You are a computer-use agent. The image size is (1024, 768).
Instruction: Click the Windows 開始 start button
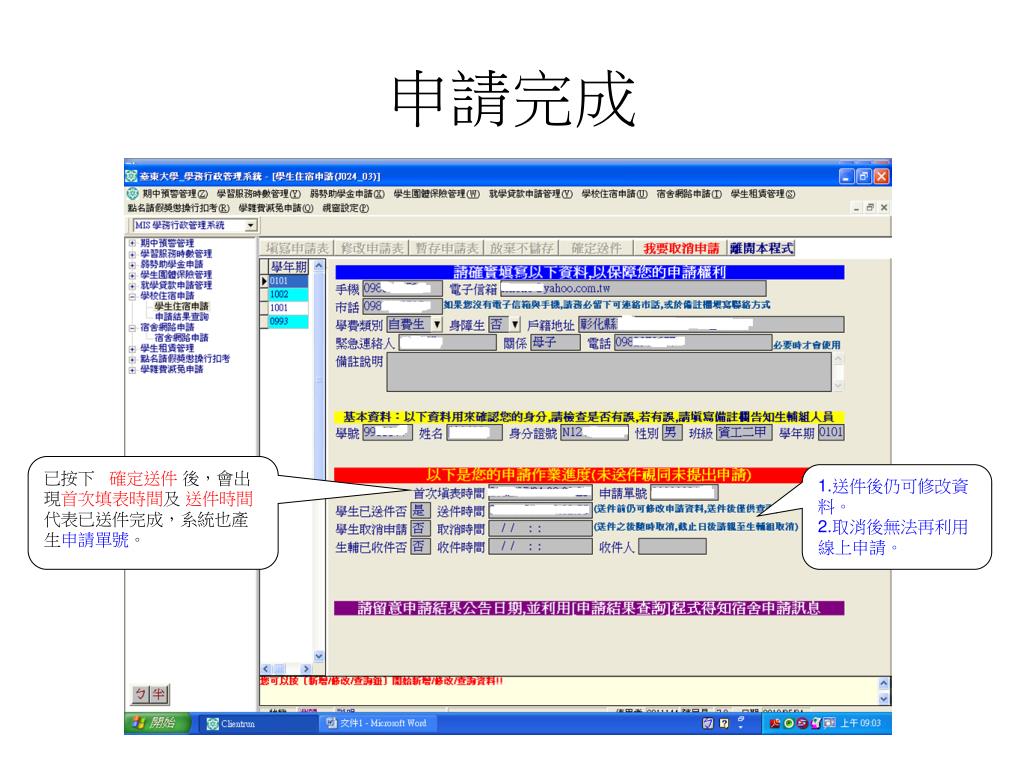pos(157,723)
